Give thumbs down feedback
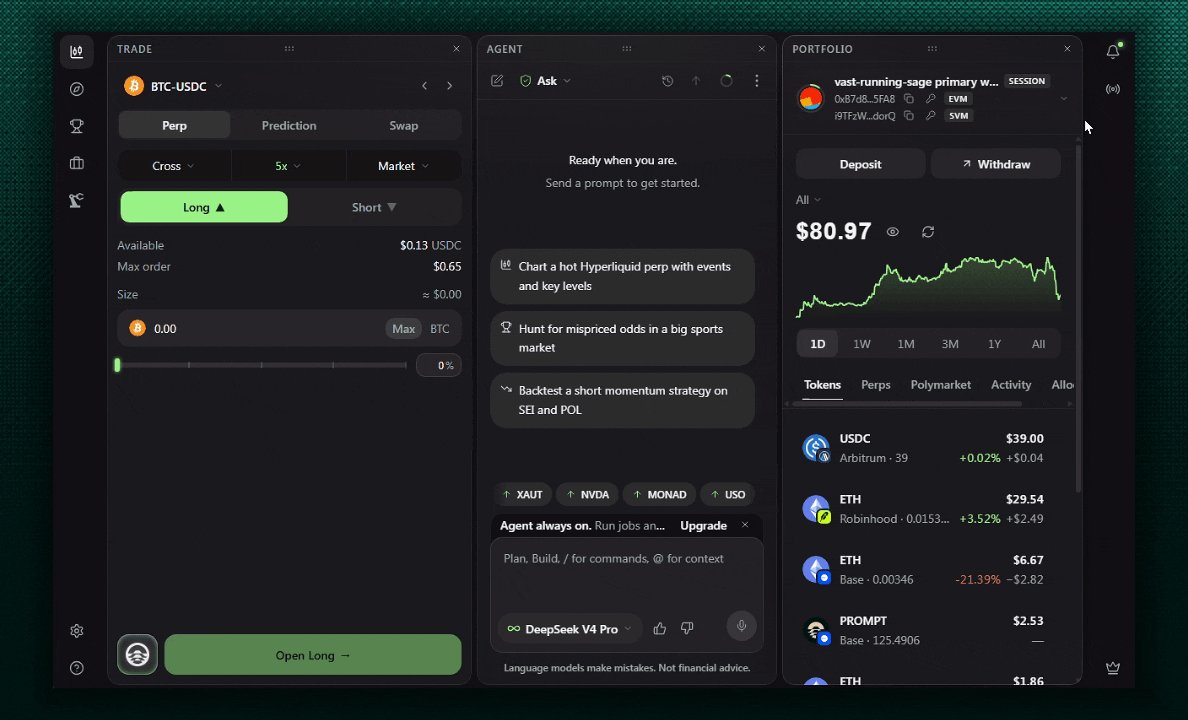 [x=687, y=628]
